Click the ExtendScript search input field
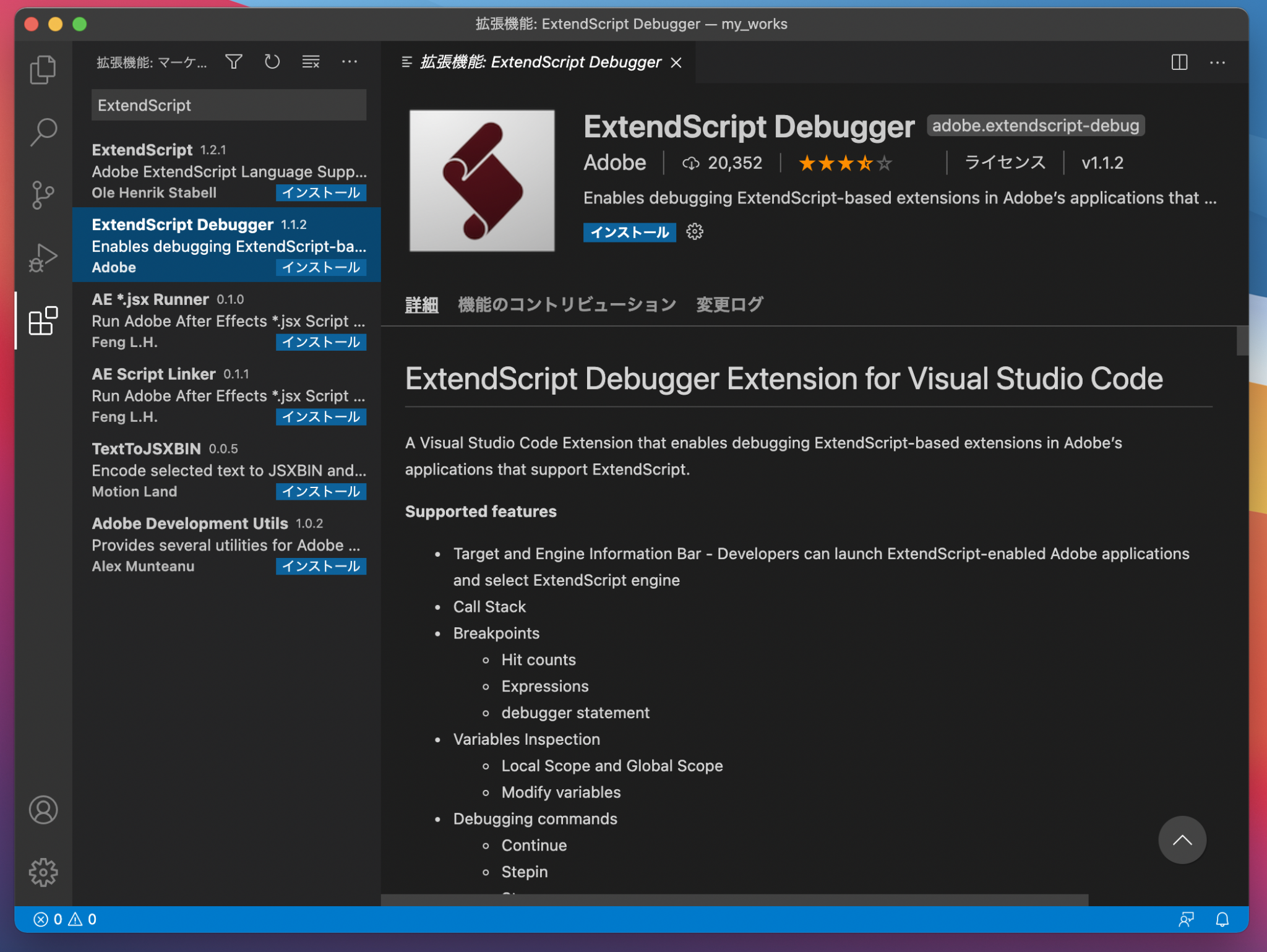1267x952 pixels. tap(228, 105)
